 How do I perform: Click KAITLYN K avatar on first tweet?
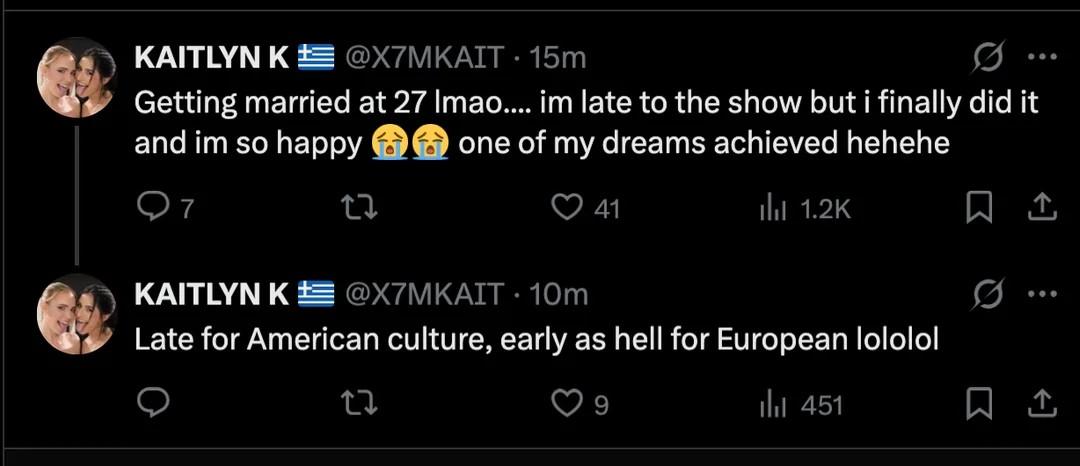click(x=77, y=78)
